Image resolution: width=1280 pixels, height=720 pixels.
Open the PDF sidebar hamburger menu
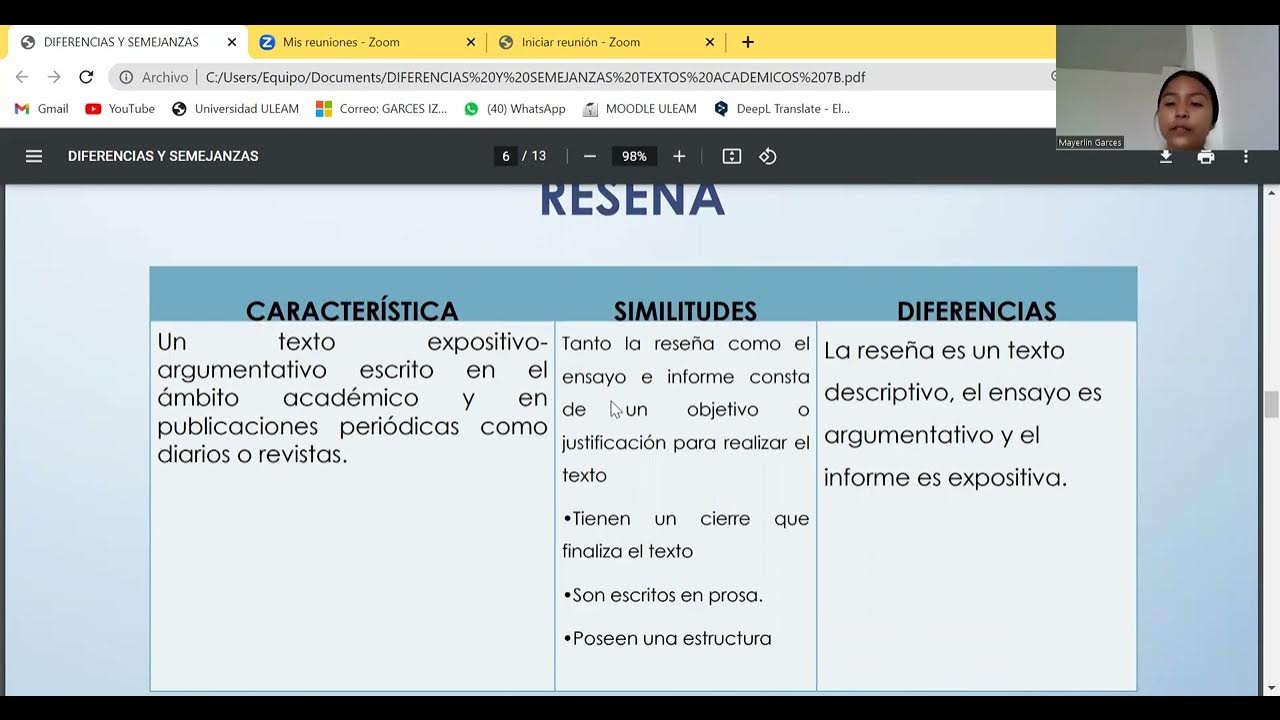click(x=34, y=156)
